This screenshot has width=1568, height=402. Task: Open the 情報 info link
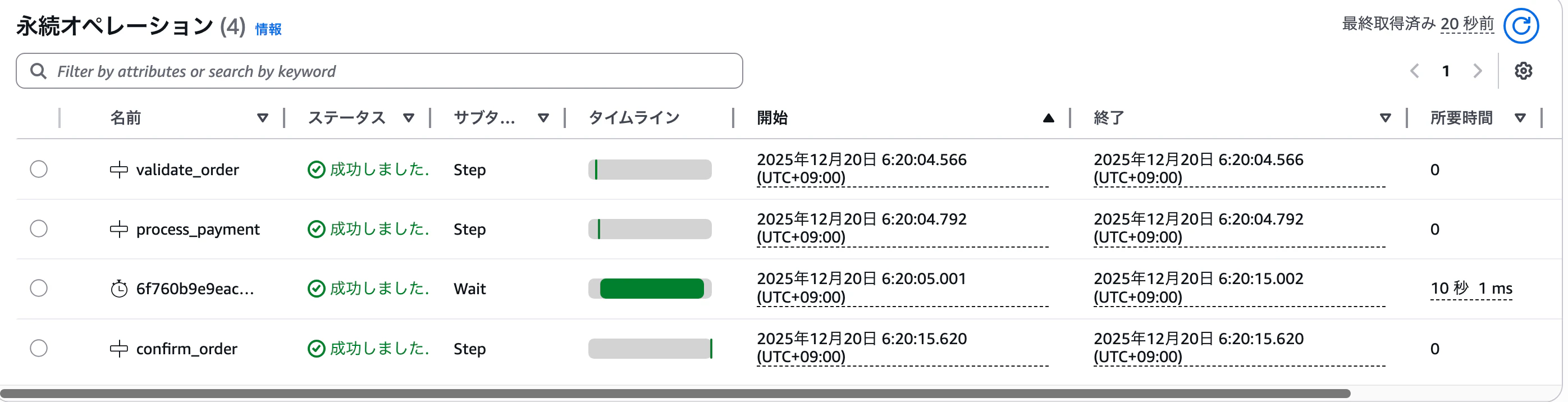268,29
